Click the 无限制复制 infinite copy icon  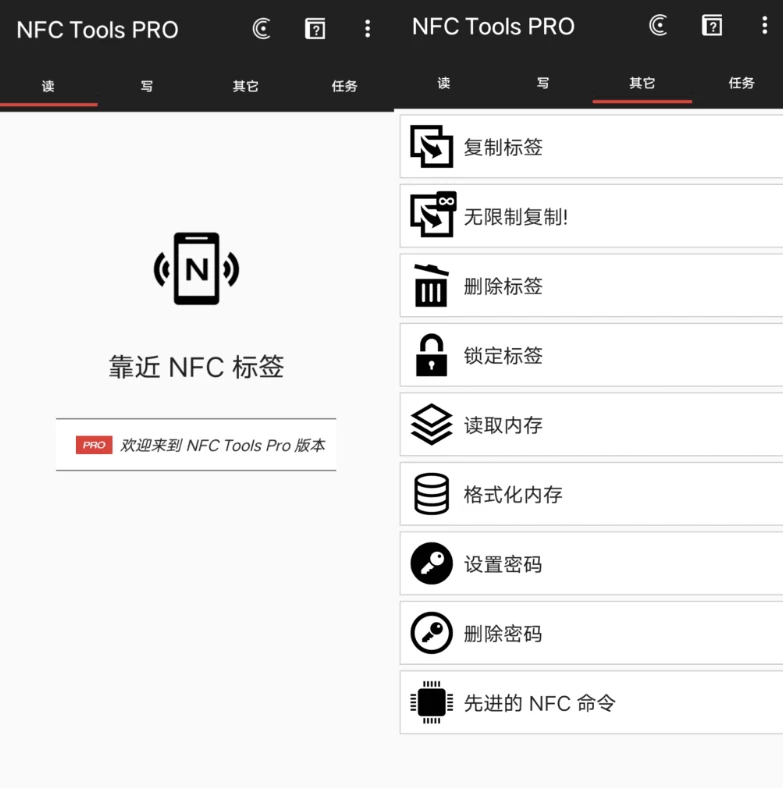click(432, 215)
